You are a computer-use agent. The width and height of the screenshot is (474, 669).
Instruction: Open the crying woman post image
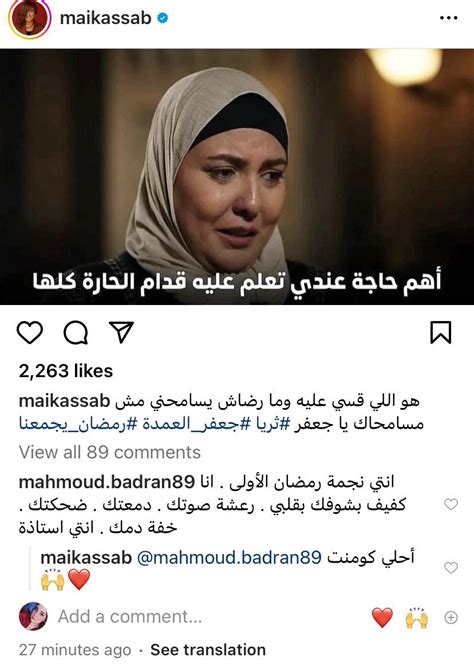pos(237,177)
